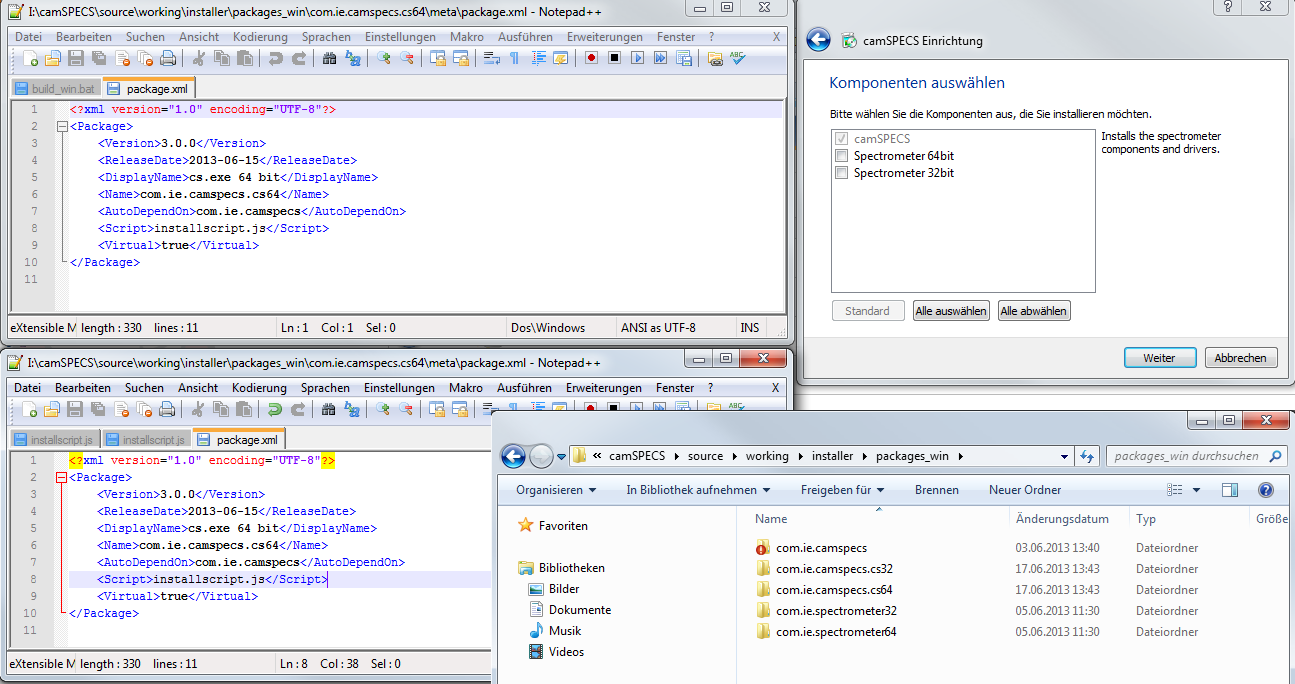This screenshot has height=684, width=1295.
Task: Open the Organisieren dropdown in Explorer
Action: pyautogui.click(x=556, y=490)
